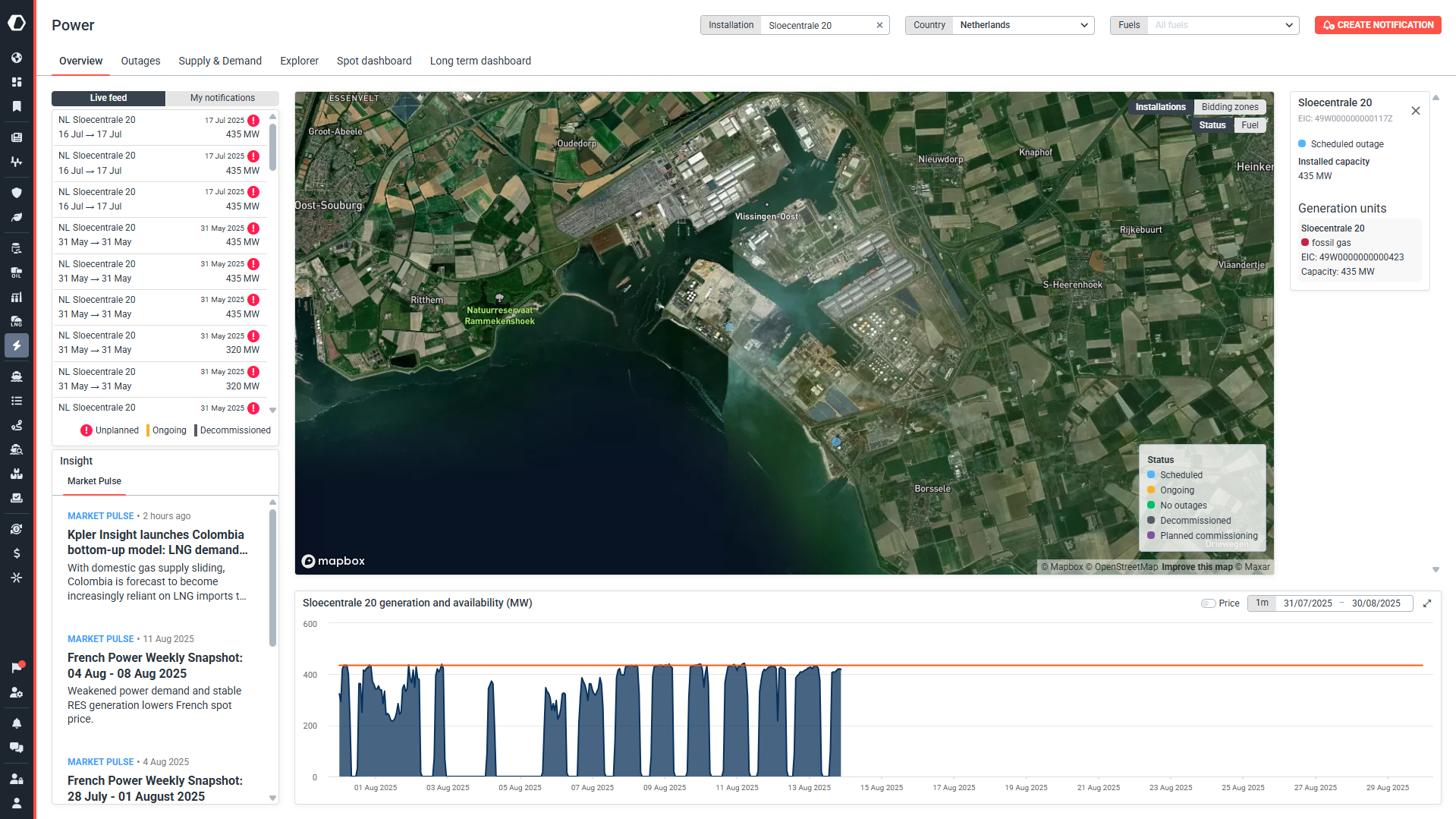Image resolution: width=1456 pixels, height=819 pixels.
Task: Open the dollar sign pricing icon
Action: 17,553
